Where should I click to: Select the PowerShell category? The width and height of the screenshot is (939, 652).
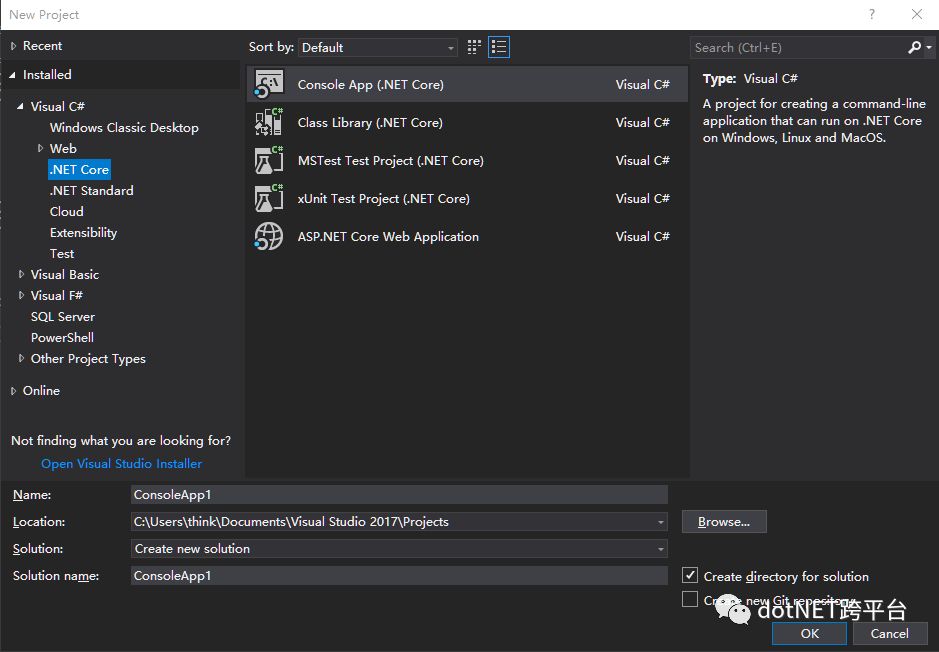tap(62, 338)
